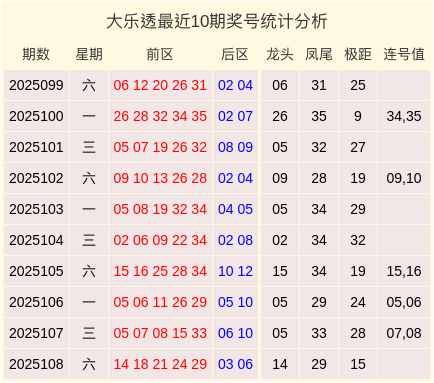The width and height of the screenshot is (434, 383).
Task: Click front numbers 26 28 32 34 35
Action: [160, 116]
